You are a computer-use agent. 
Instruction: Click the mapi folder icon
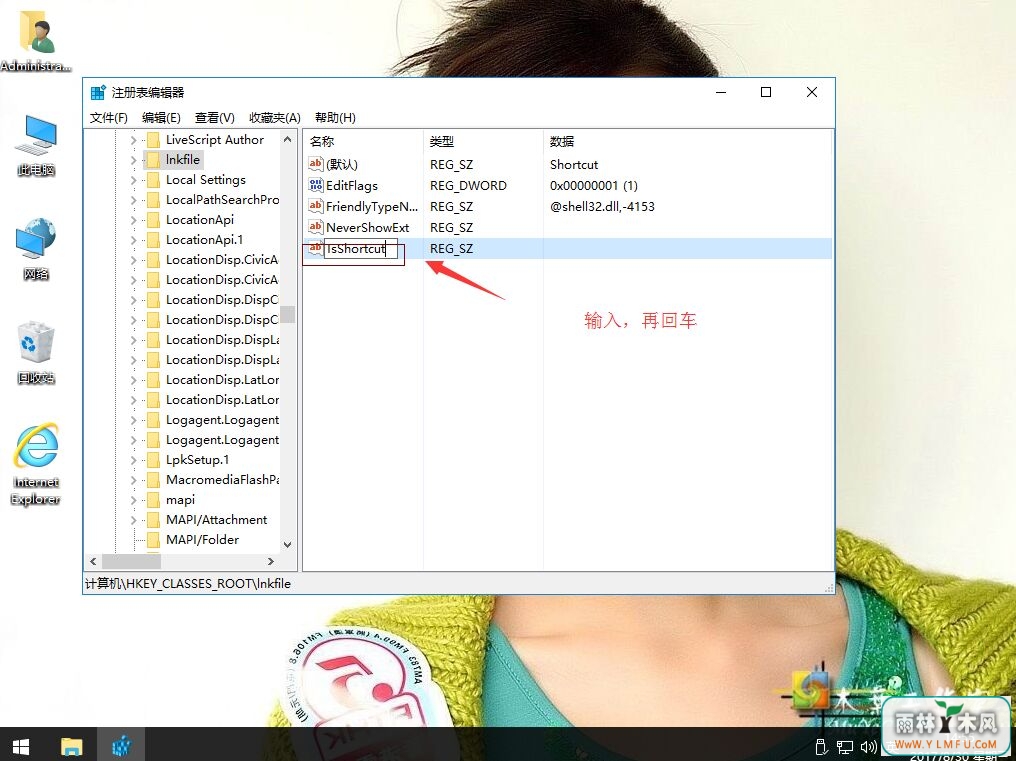(153, 500)
